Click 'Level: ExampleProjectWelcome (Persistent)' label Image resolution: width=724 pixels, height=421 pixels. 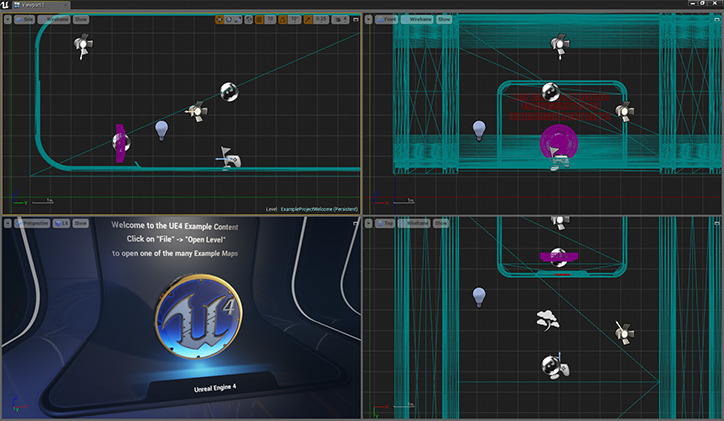point(312,209)
